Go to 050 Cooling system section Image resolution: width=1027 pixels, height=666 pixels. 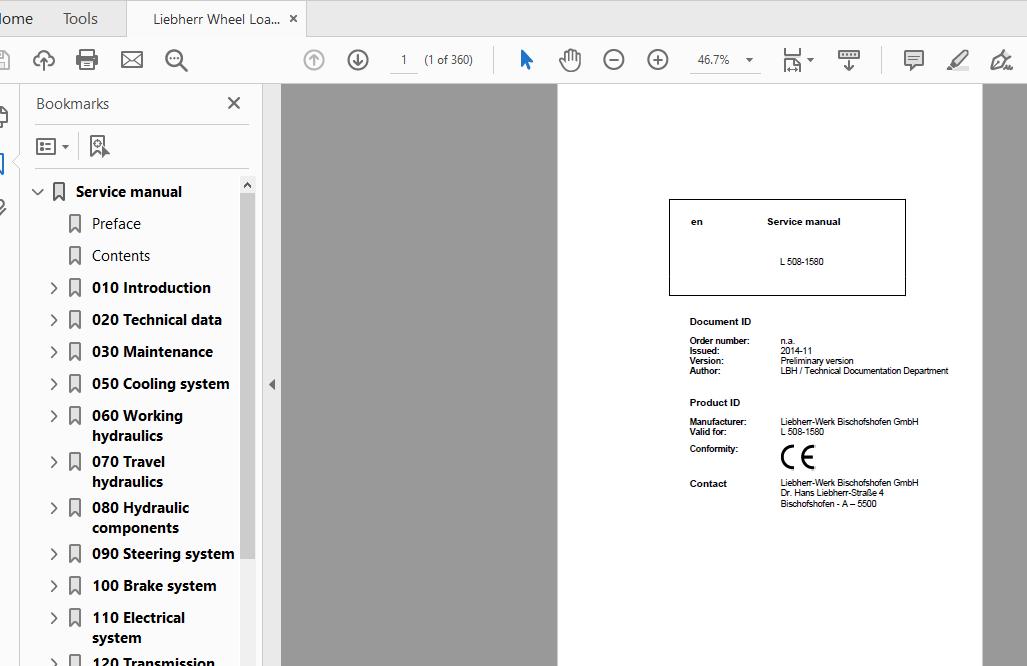click(160, 384)
